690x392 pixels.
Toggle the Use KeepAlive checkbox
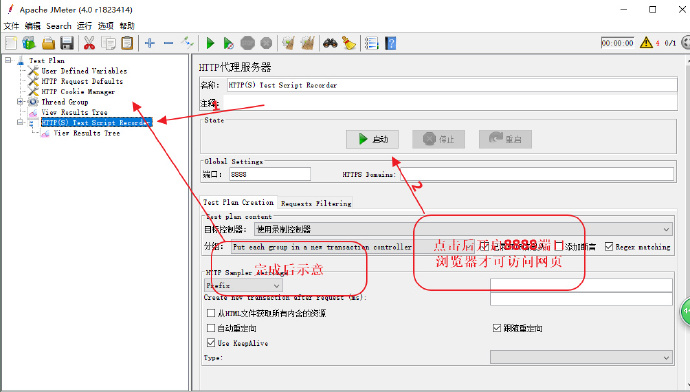(x=211, y=342)
